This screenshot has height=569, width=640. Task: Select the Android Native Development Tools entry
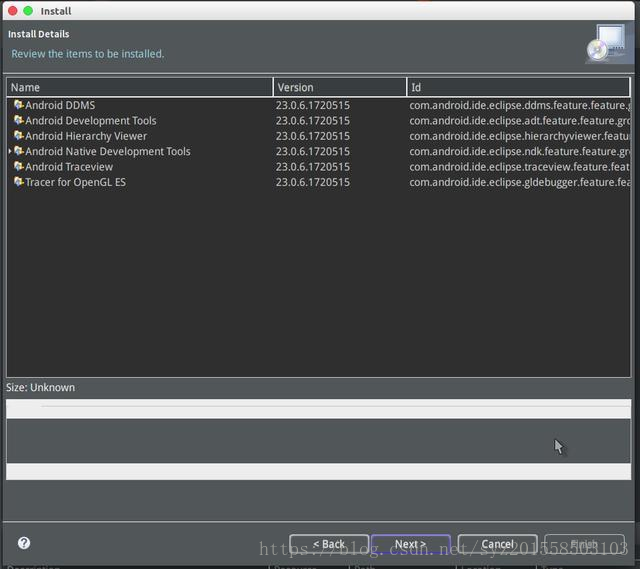pyautogui.click(x=108, y=151)
